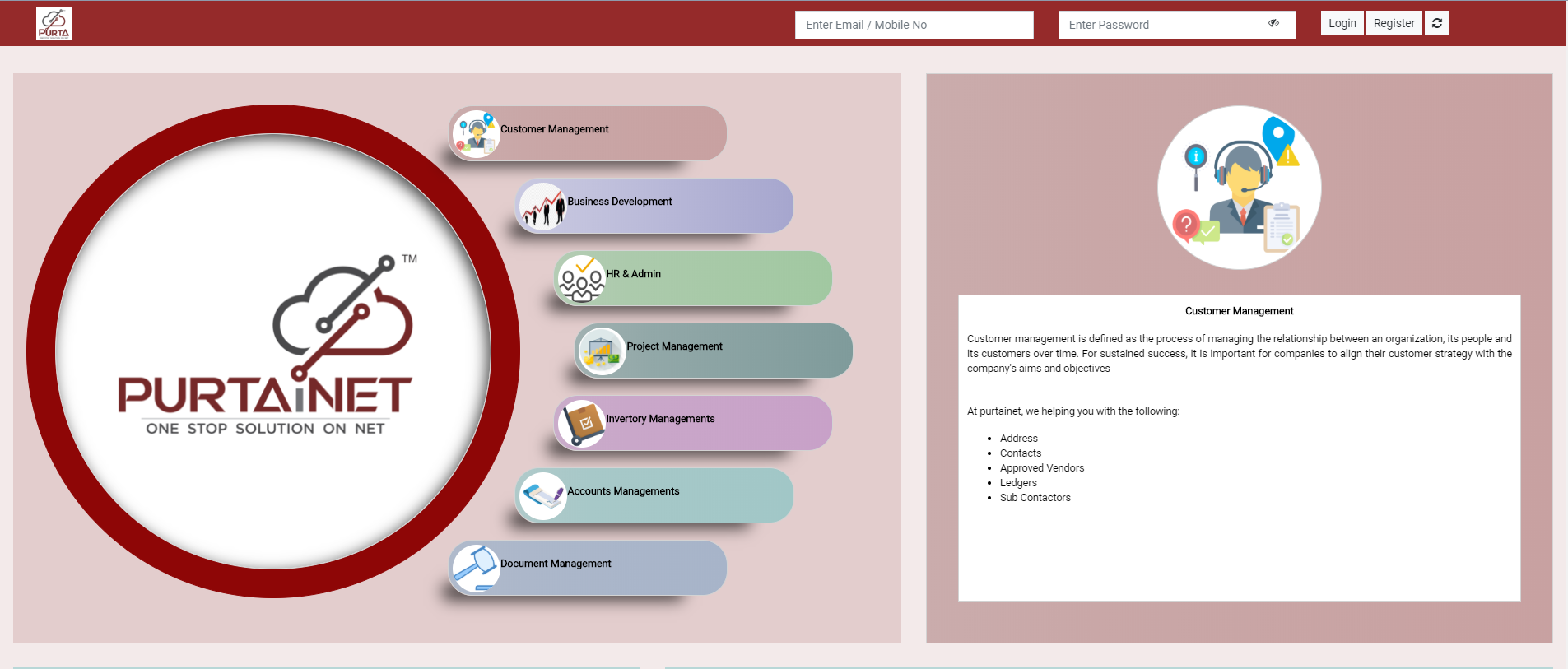Focus the Email / Mobile No field
Screen dimensions: 1568x669
pyautogui.click(x=914, y=25)
